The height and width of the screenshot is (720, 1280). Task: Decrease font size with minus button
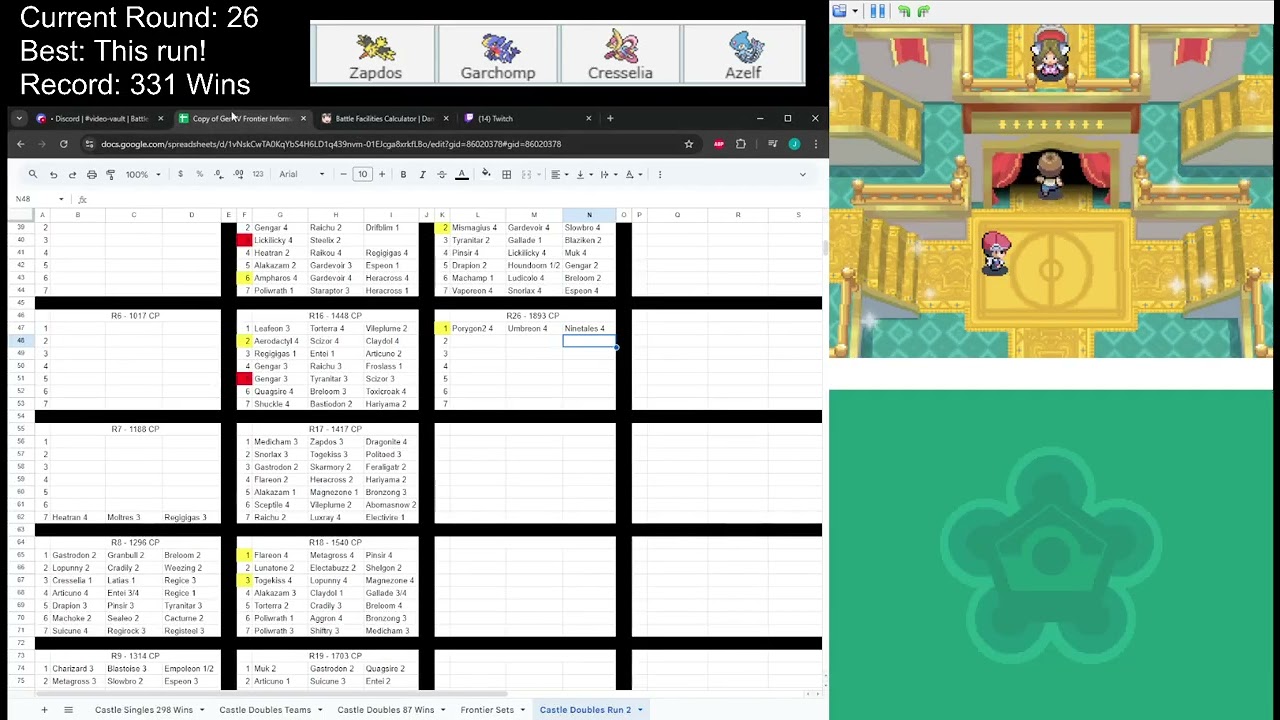(x=343, y=174)
